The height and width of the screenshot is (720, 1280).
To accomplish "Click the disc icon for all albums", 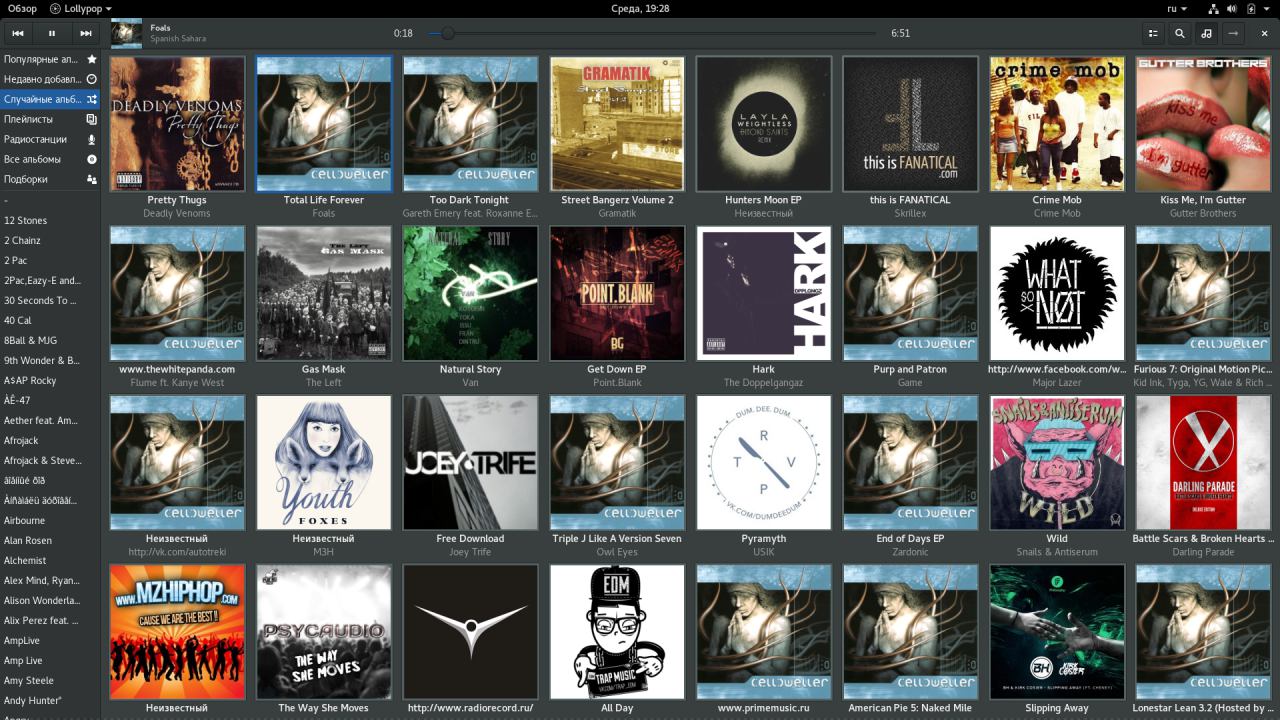I will click(92, 159).
